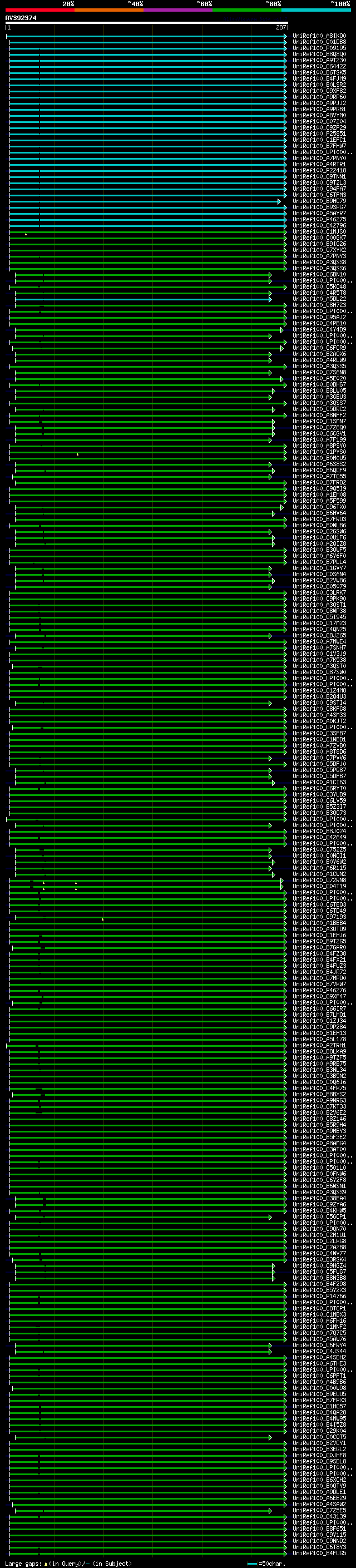
Task: Select the UniRef100_C1EFC1 label
Action: (319, 140)
